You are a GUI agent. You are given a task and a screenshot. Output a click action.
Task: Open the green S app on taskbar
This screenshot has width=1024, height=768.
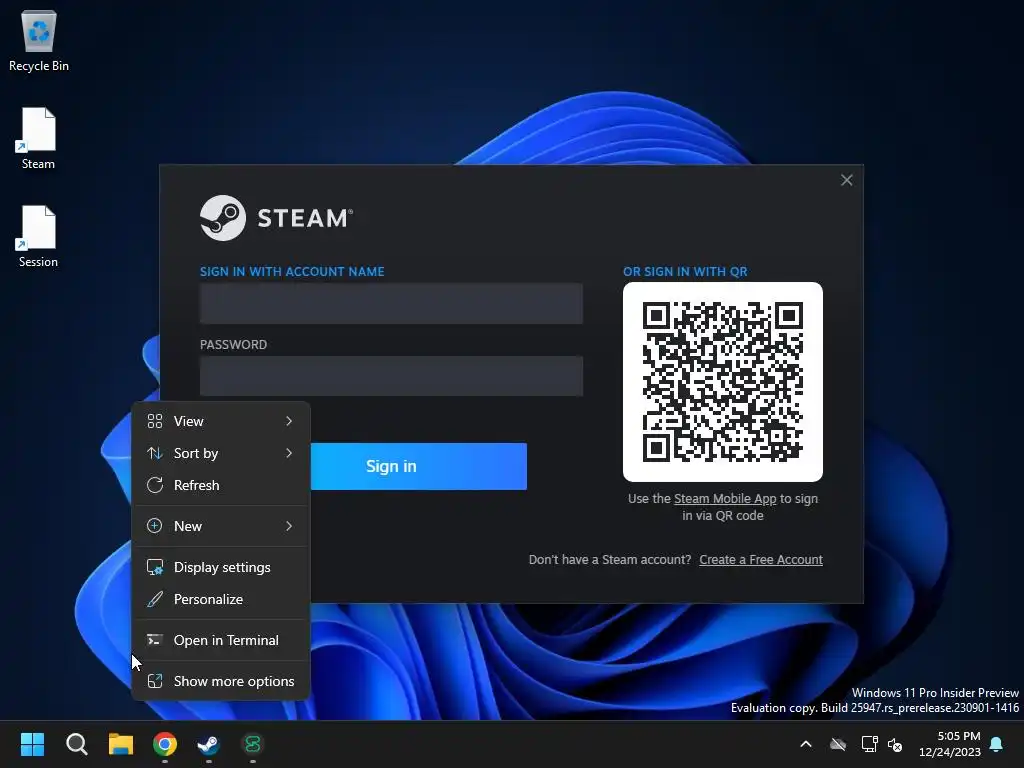253,744
